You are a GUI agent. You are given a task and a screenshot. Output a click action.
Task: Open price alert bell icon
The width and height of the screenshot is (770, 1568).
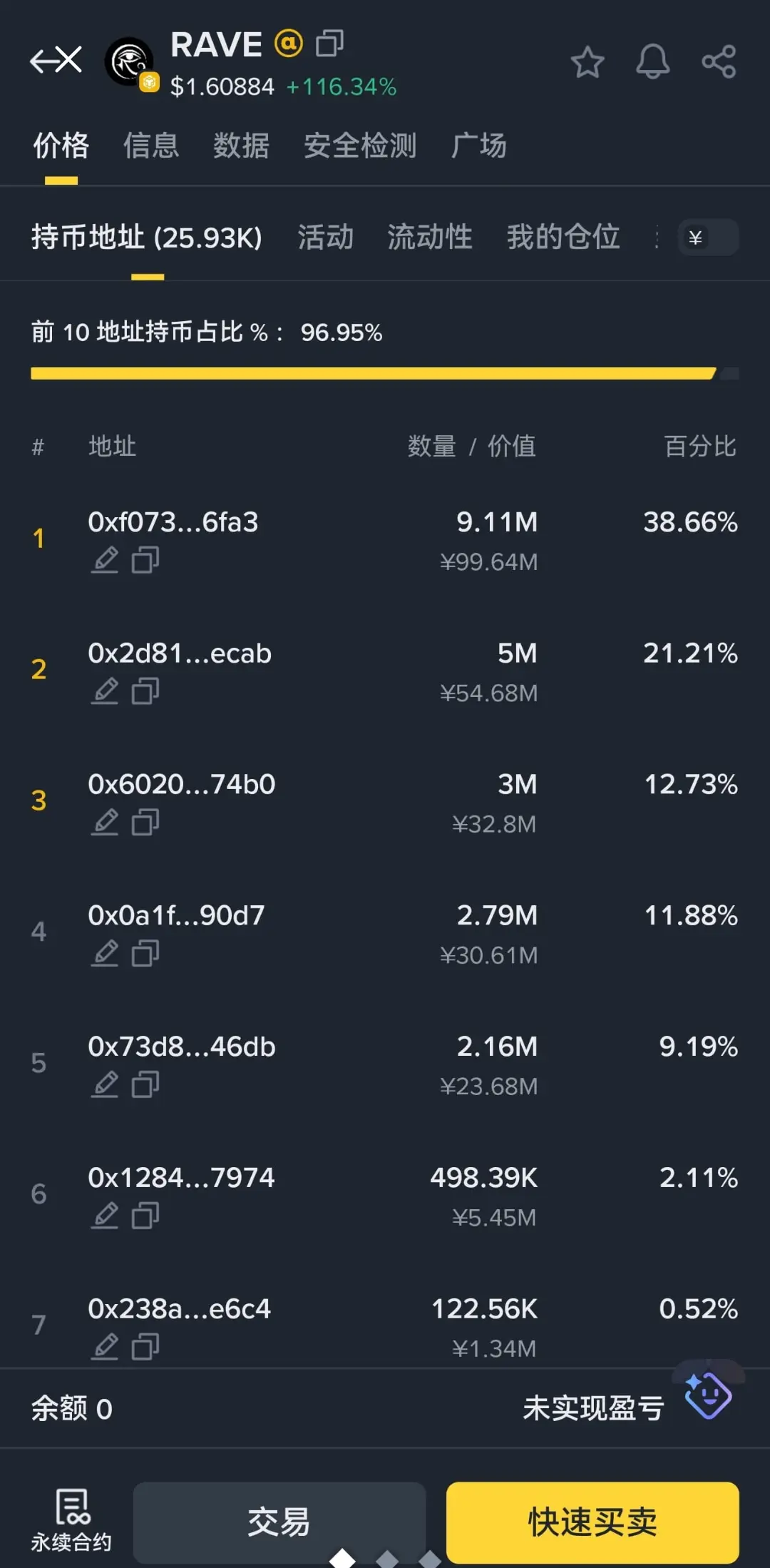[x=652, y=61]
